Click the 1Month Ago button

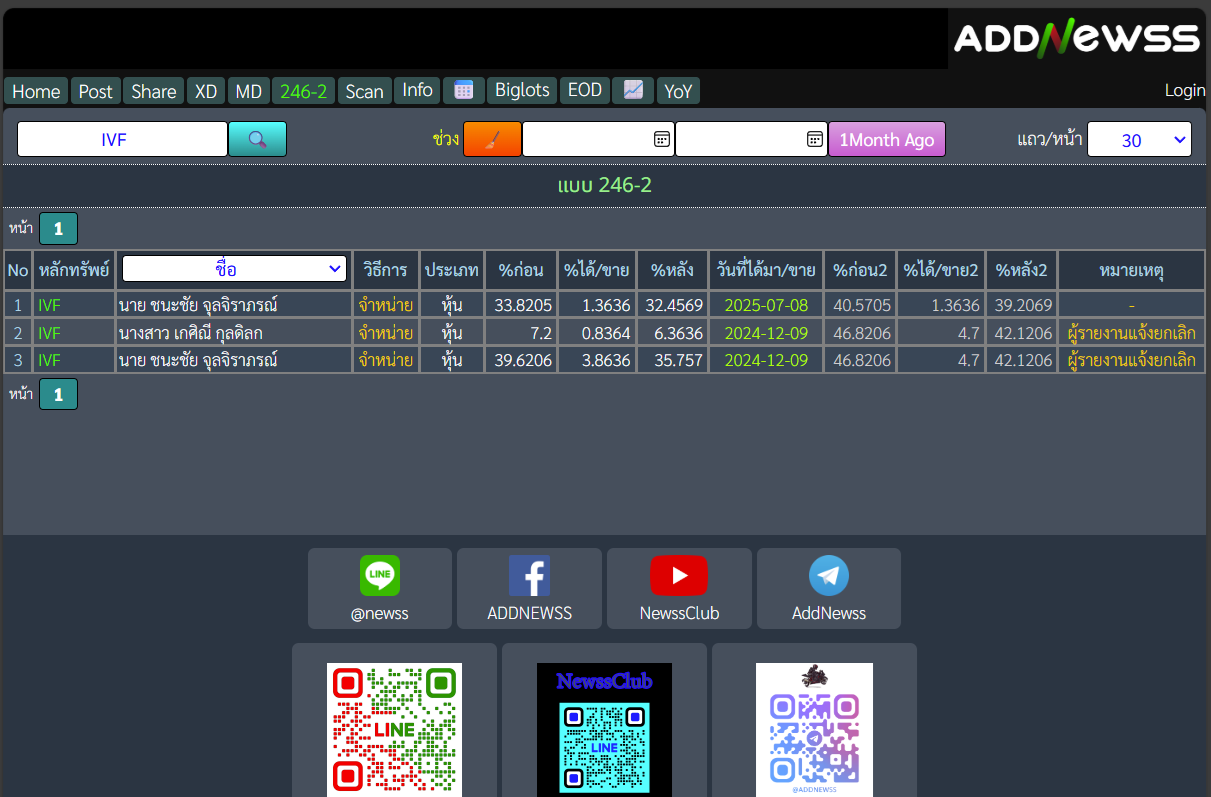point(887,139)
